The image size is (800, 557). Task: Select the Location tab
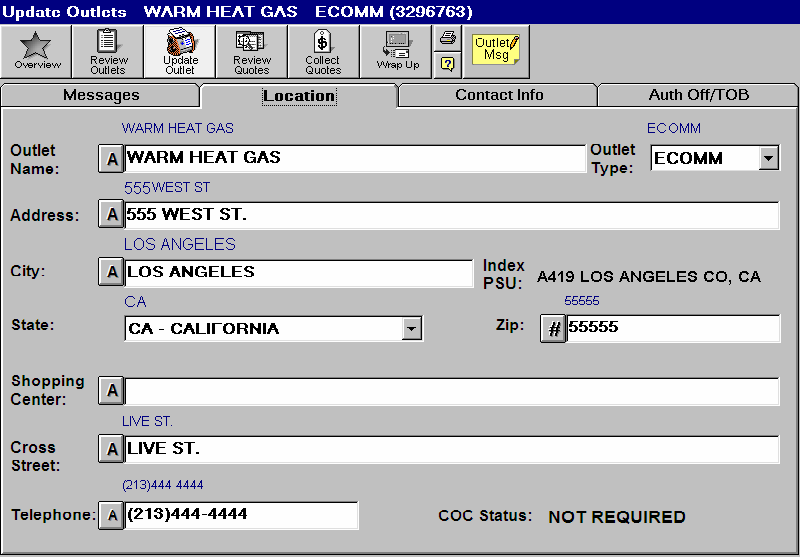299,96
